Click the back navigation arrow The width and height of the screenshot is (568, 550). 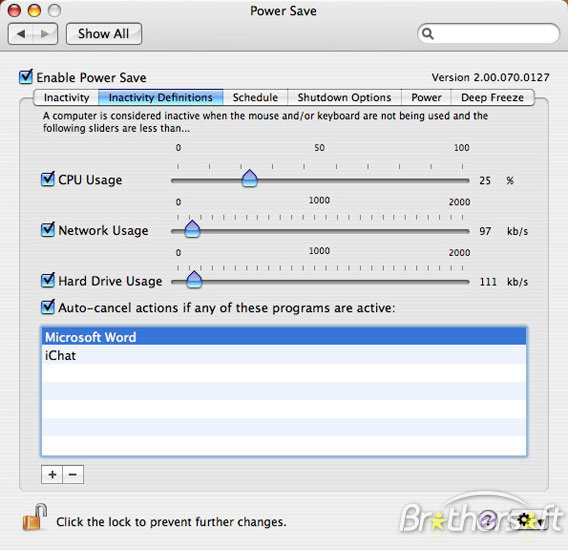[21, 34]
